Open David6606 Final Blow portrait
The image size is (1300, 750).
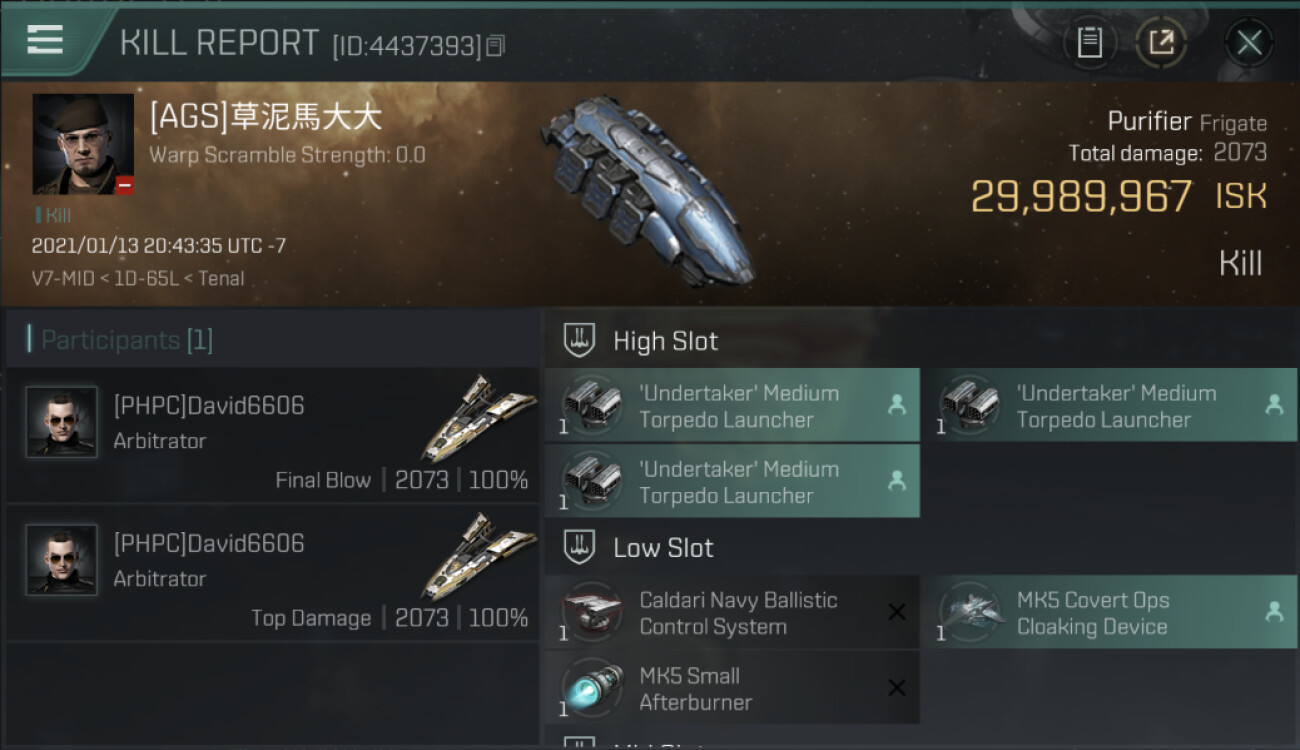62,422
